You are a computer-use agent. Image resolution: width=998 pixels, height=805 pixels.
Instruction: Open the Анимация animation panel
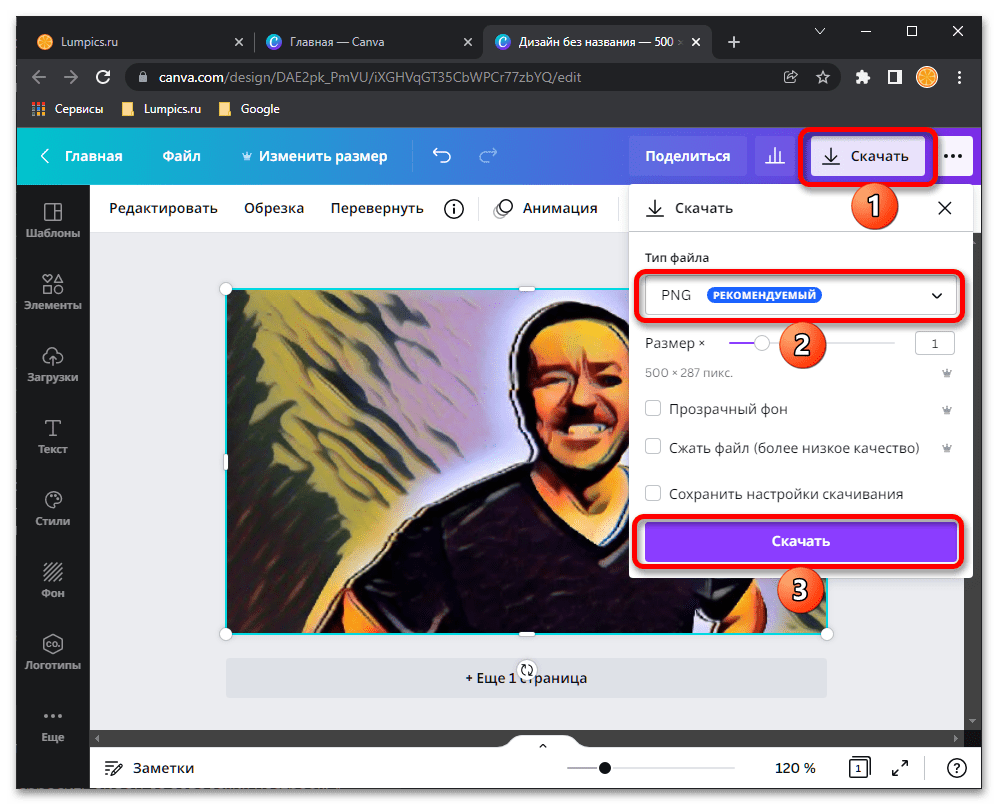coord(546,208)
